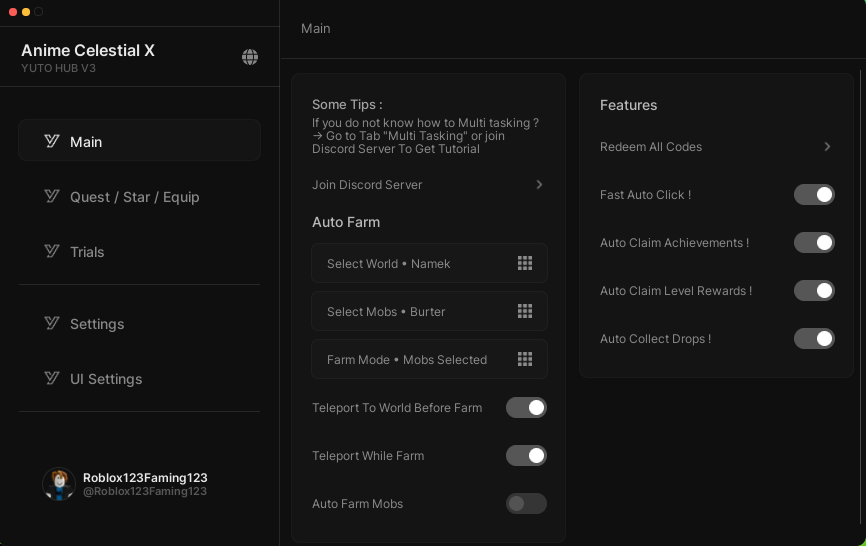Click the vertical scrollbar at right edge
The width and height of the screenshot is (866, 546).
(x=860, y=296)
